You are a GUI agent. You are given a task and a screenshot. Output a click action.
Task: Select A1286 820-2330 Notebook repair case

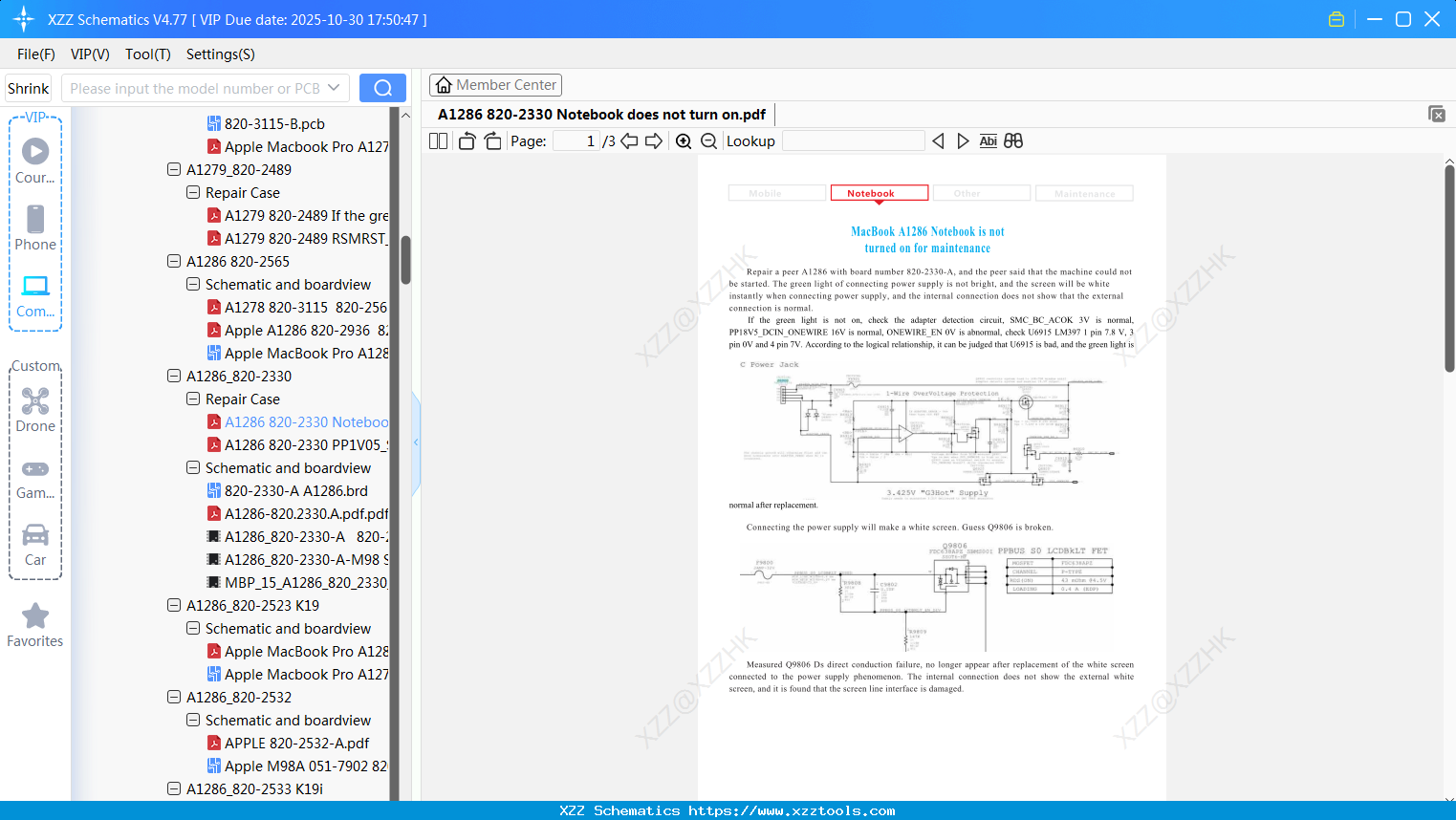pyautogui.click(x=306, y=421)
